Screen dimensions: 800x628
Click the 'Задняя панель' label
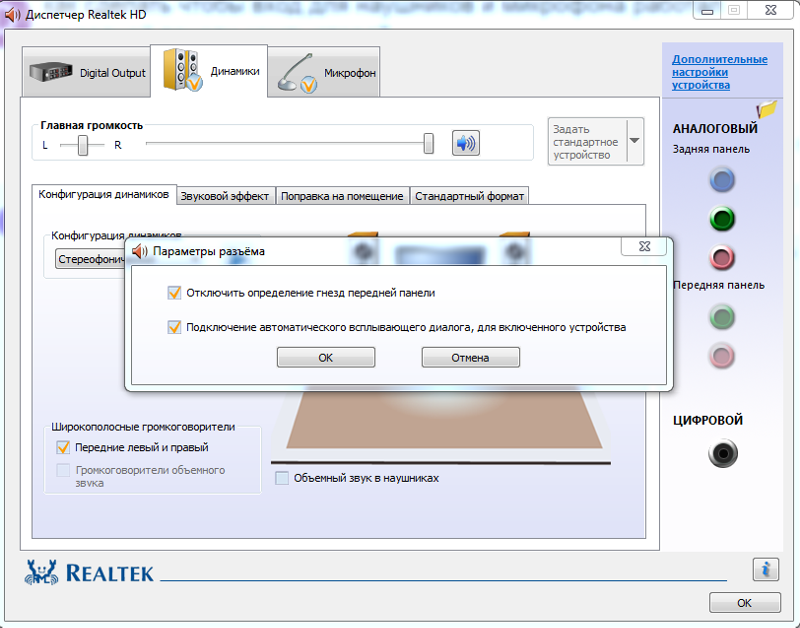click(711, 149)
